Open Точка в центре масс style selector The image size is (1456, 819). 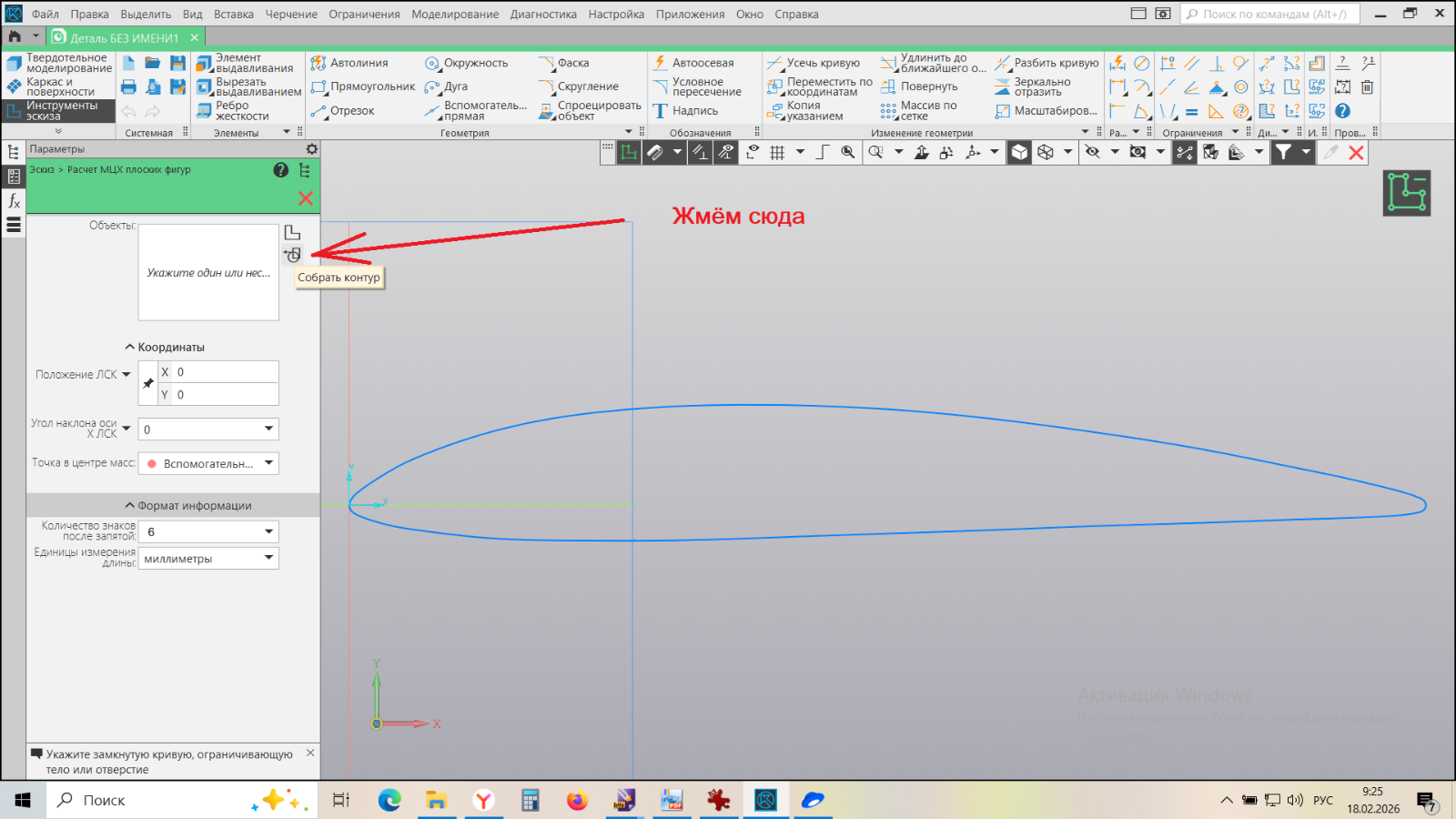(x=208, y=464)
